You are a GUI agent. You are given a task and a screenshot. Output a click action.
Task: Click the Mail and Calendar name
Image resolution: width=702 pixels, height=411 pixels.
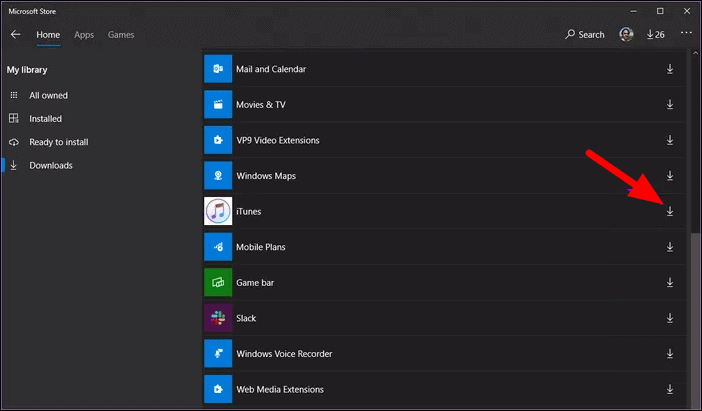coord(271,69)
